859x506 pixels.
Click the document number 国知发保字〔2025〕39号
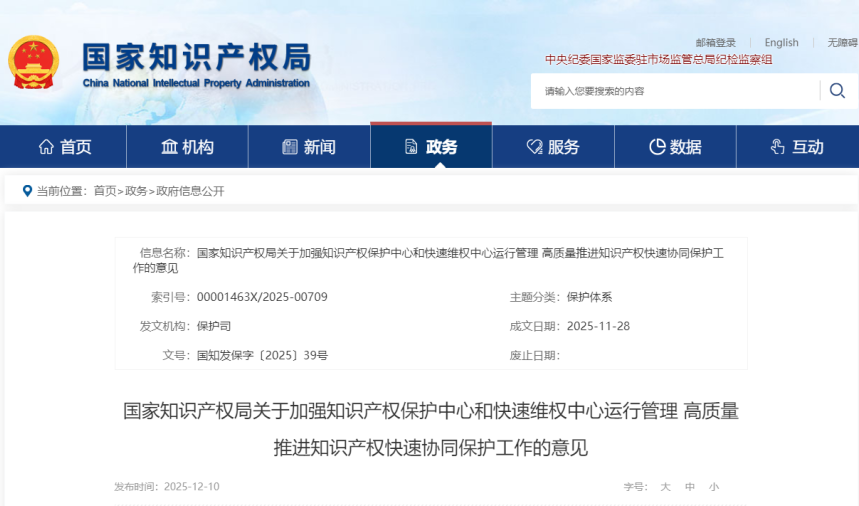[x=262, y=355]
